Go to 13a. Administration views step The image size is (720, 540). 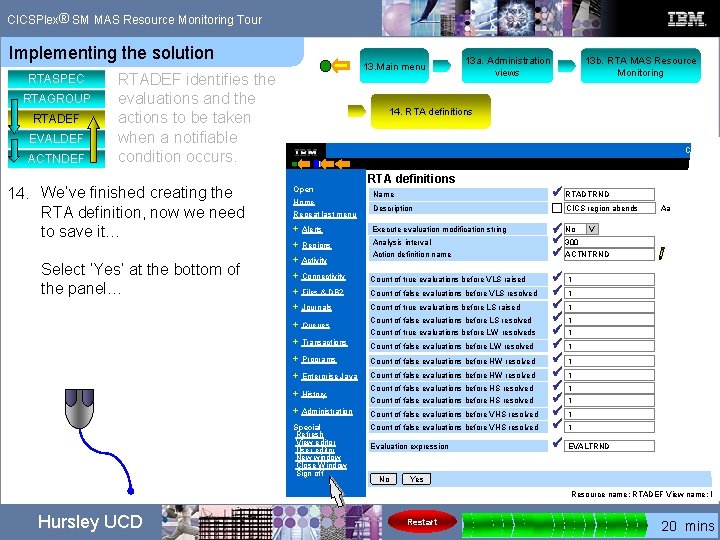[507, 66]
